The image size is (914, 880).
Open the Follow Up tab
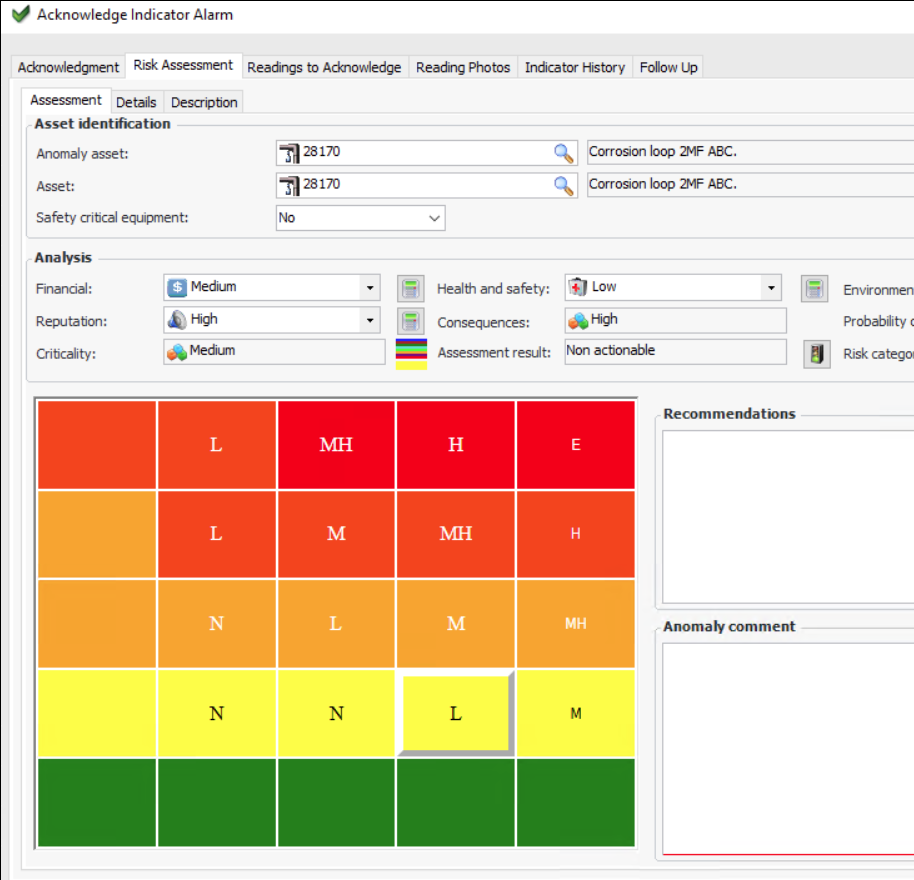(668, 67)
